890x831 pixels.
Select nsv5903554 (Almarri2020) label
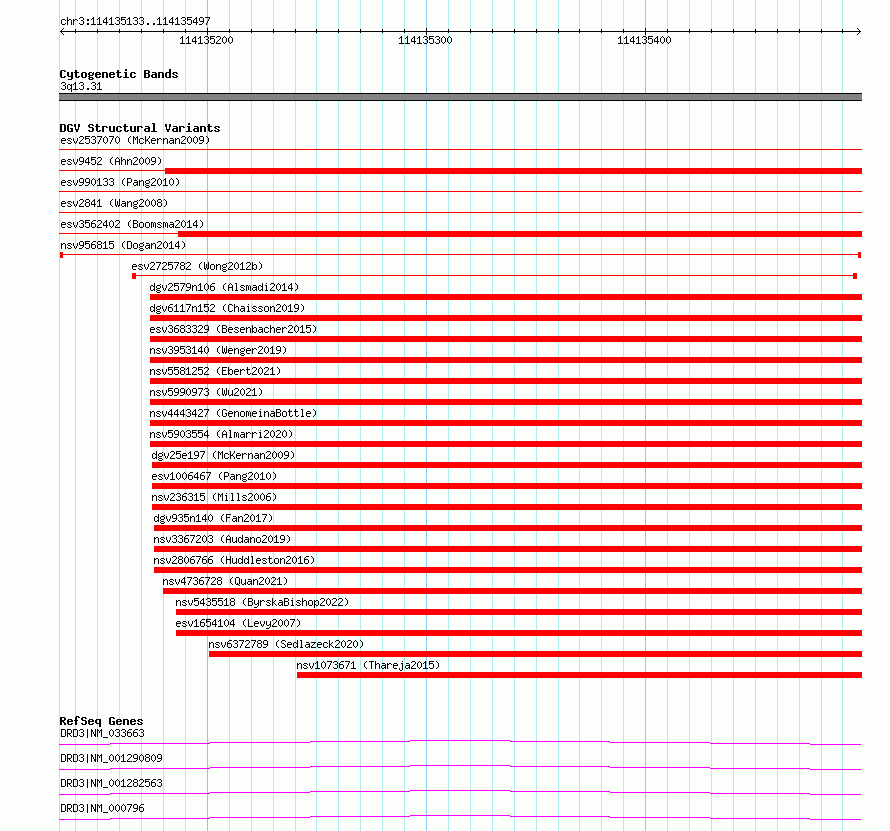pyautogui.click(x=221, y=434)
